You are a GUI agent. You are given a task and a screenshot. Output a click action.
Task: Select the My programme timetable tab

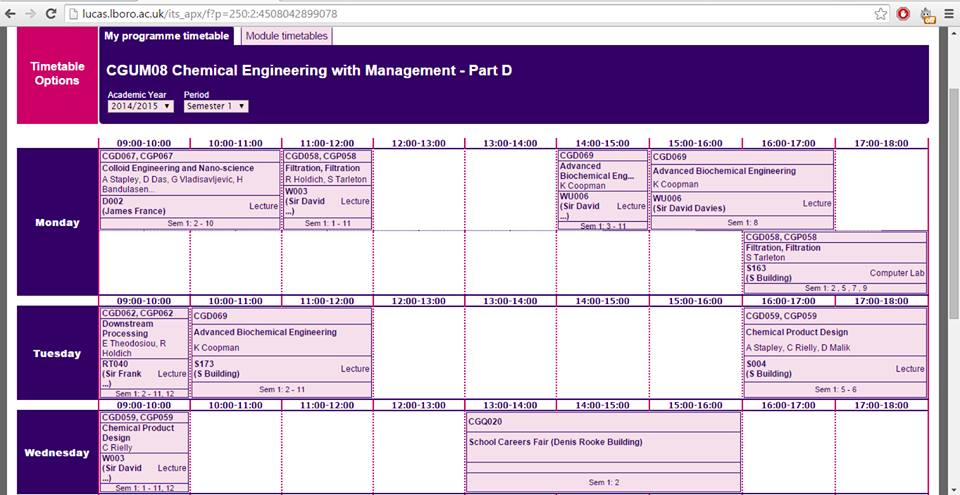point(167,36)
